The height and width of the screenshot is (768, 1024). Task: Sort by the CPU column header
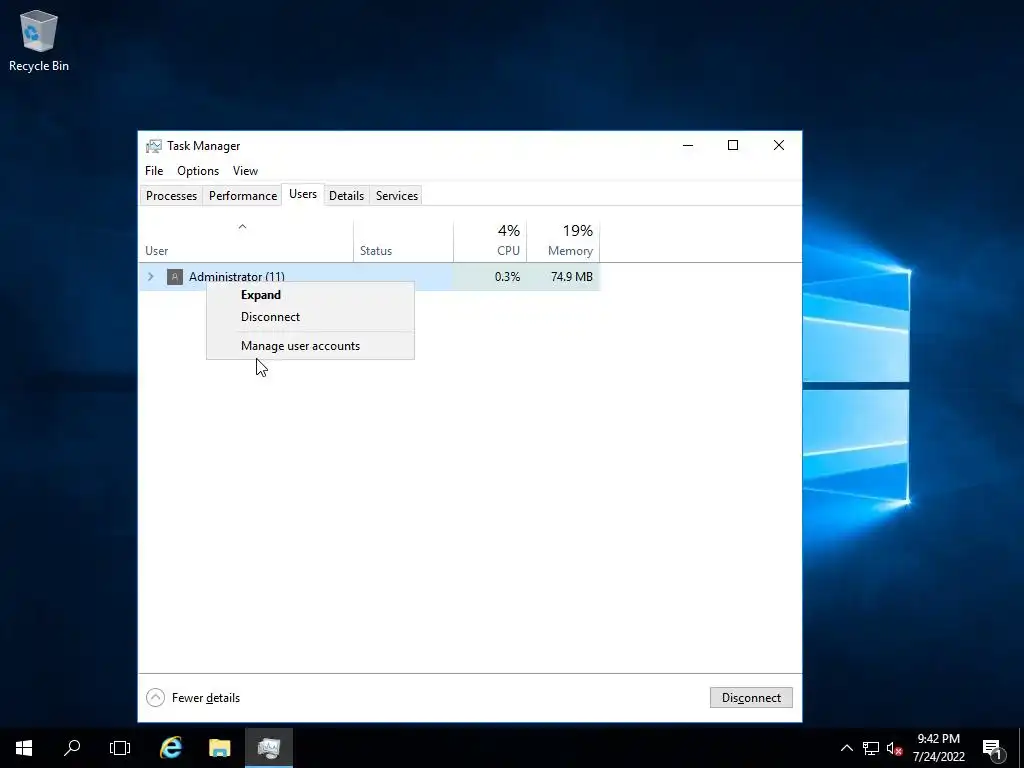(490, 240)
